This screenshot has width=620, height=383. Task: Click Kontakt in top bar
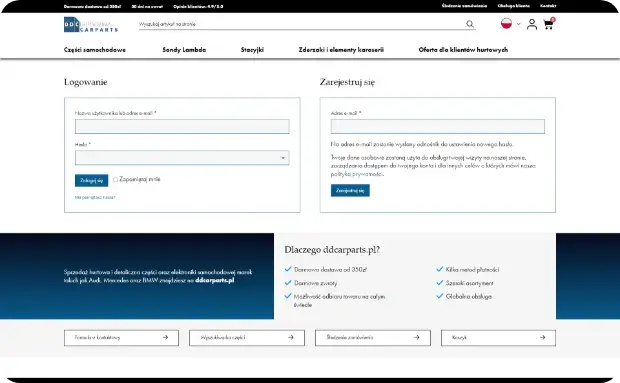[x=548, y=6]
